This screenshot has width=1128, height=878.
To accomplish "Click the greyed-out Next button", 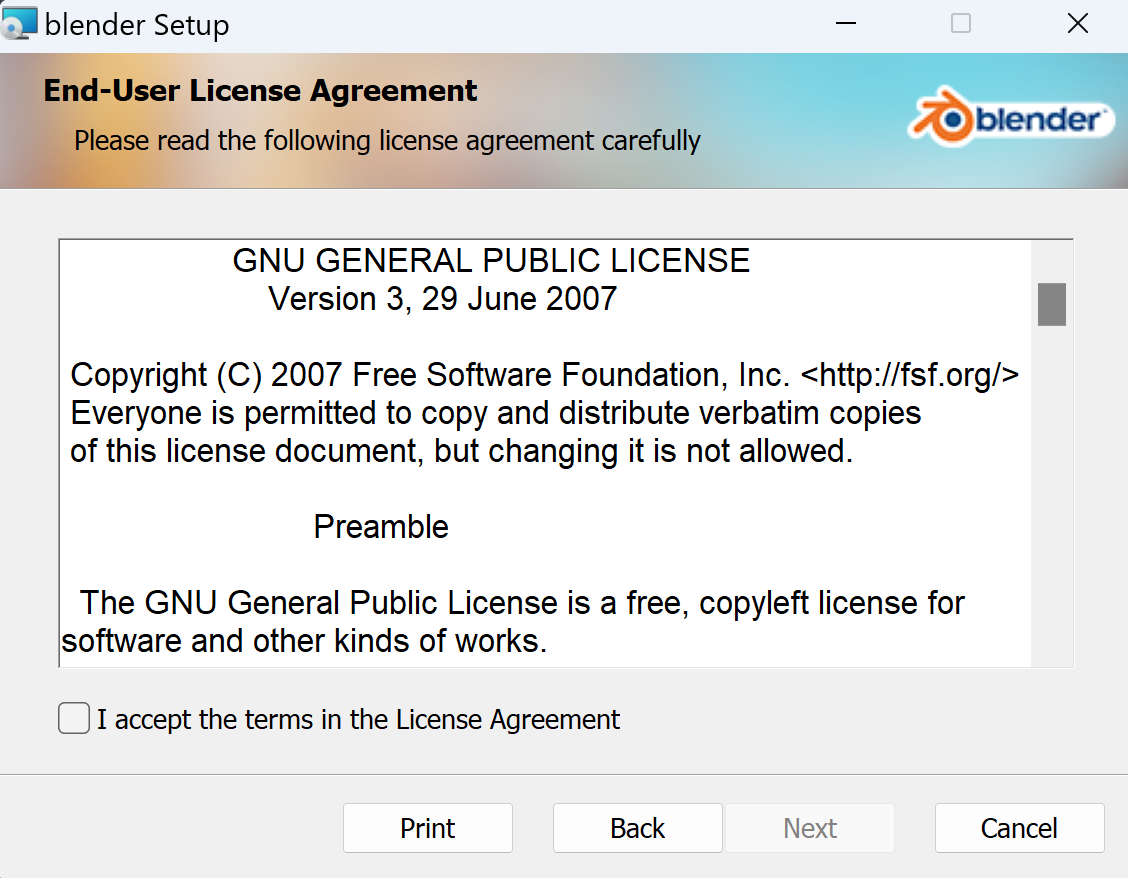I will click(810, 828).
